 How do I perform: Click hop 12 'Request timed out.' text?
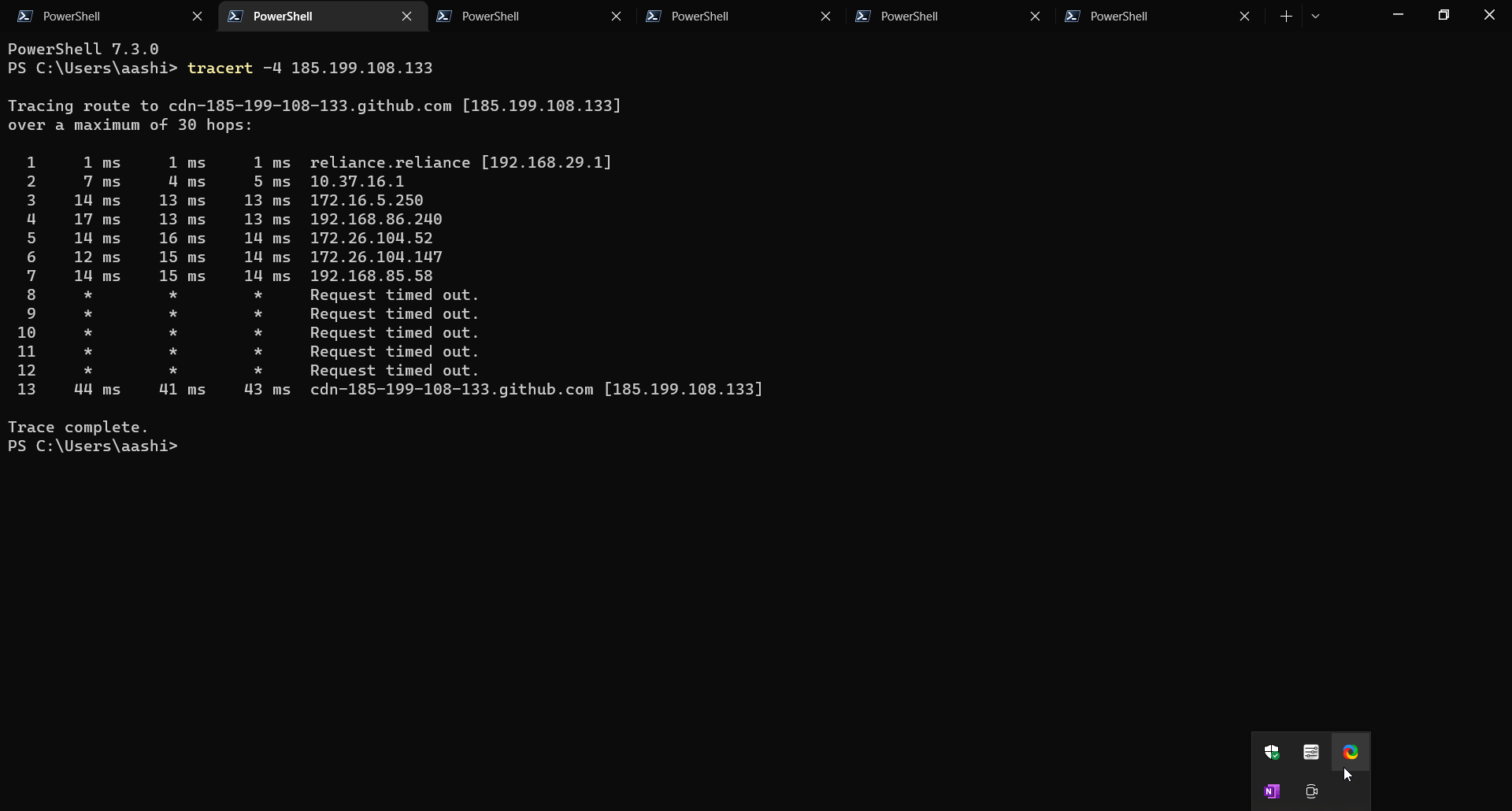click(x=395, y=370)
